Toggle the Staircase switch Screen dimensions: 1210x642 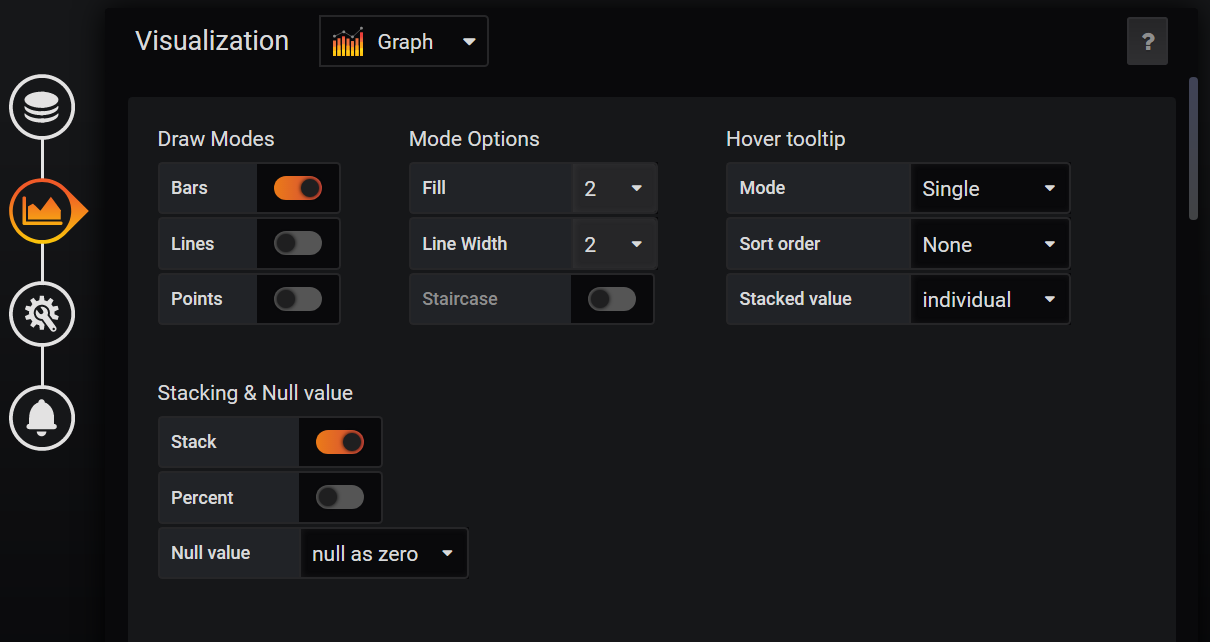(612, 299)
